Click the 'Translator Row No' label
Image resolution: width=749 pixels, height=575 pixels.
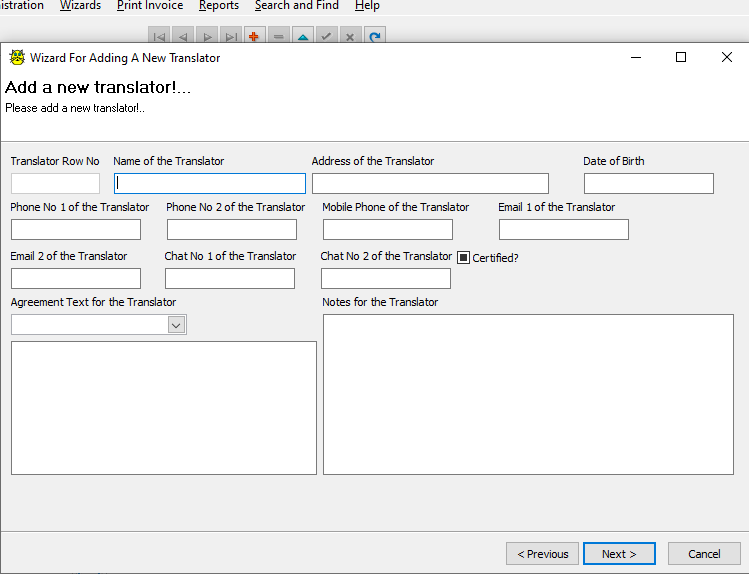[x=55, y=161]
